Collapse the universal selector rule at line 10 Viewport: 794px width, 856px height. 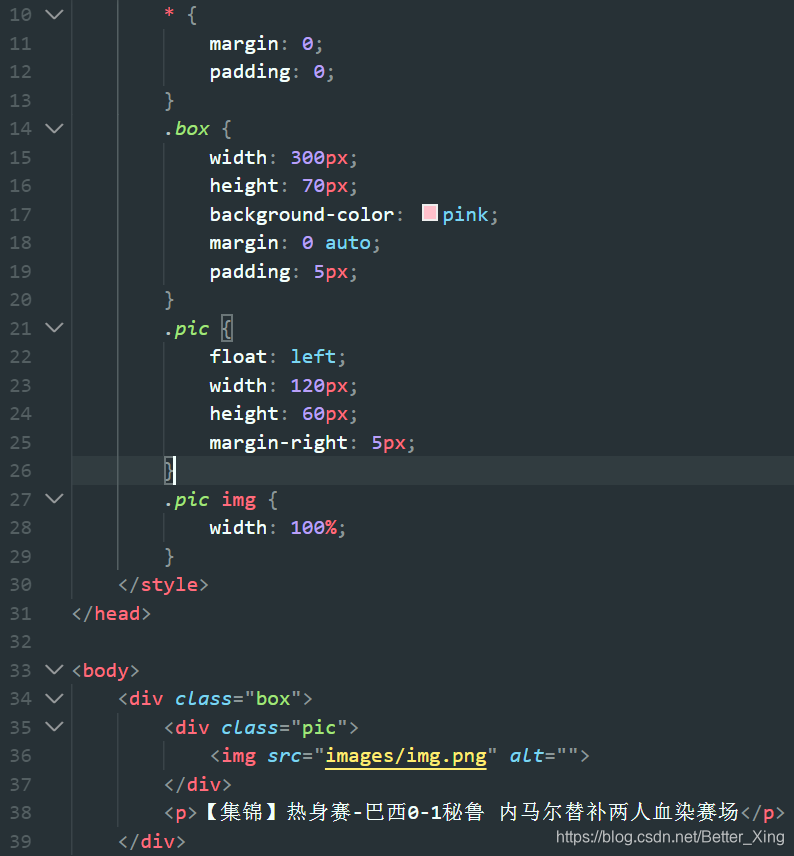[54, 14]
